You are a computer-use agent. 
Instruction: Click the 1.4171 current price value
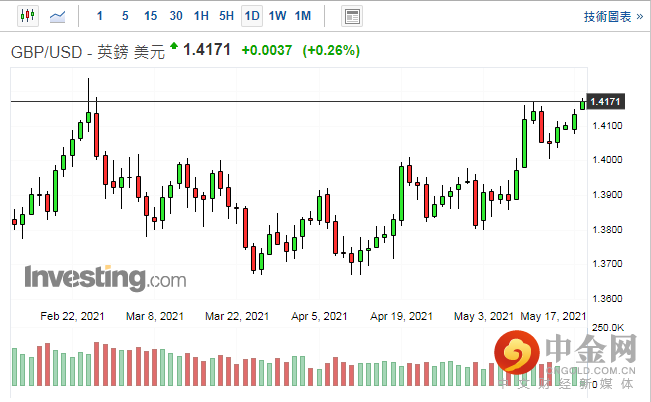pos(207,50)
